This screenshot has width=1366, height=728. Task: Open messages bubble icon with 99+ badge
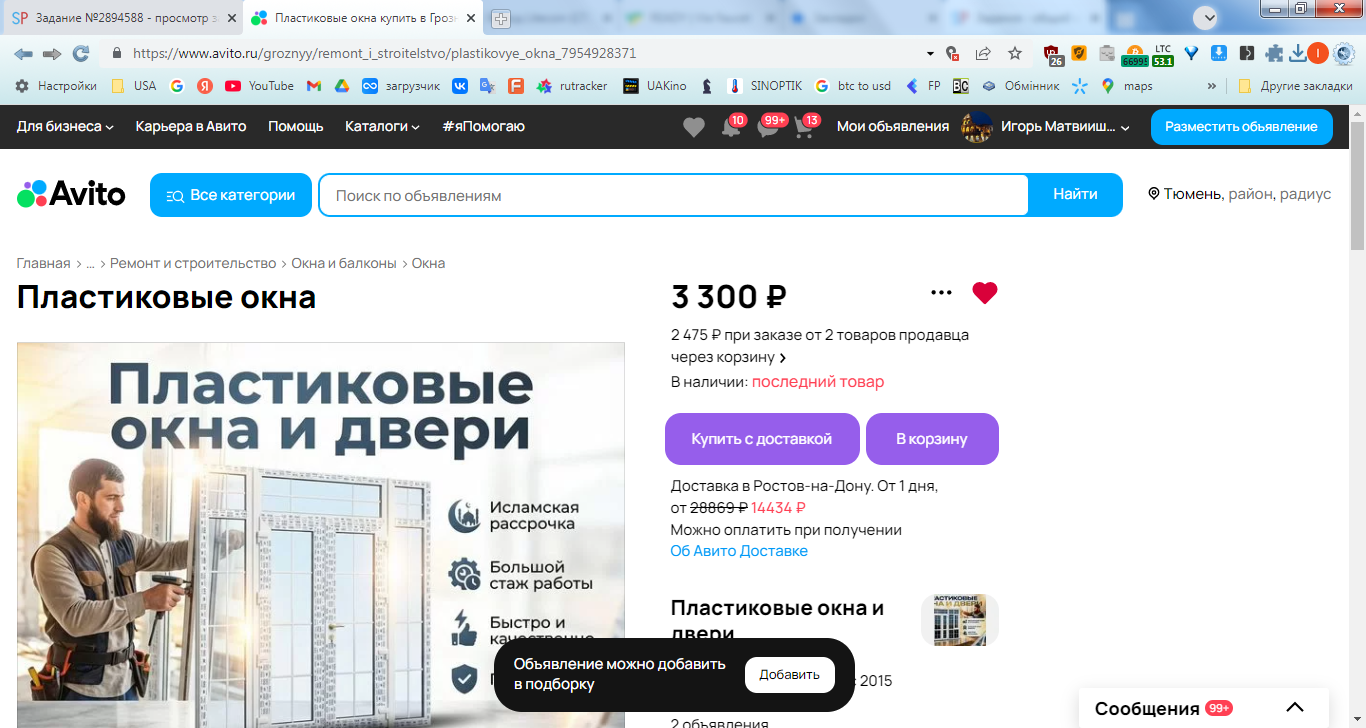[x=768, y=128]
